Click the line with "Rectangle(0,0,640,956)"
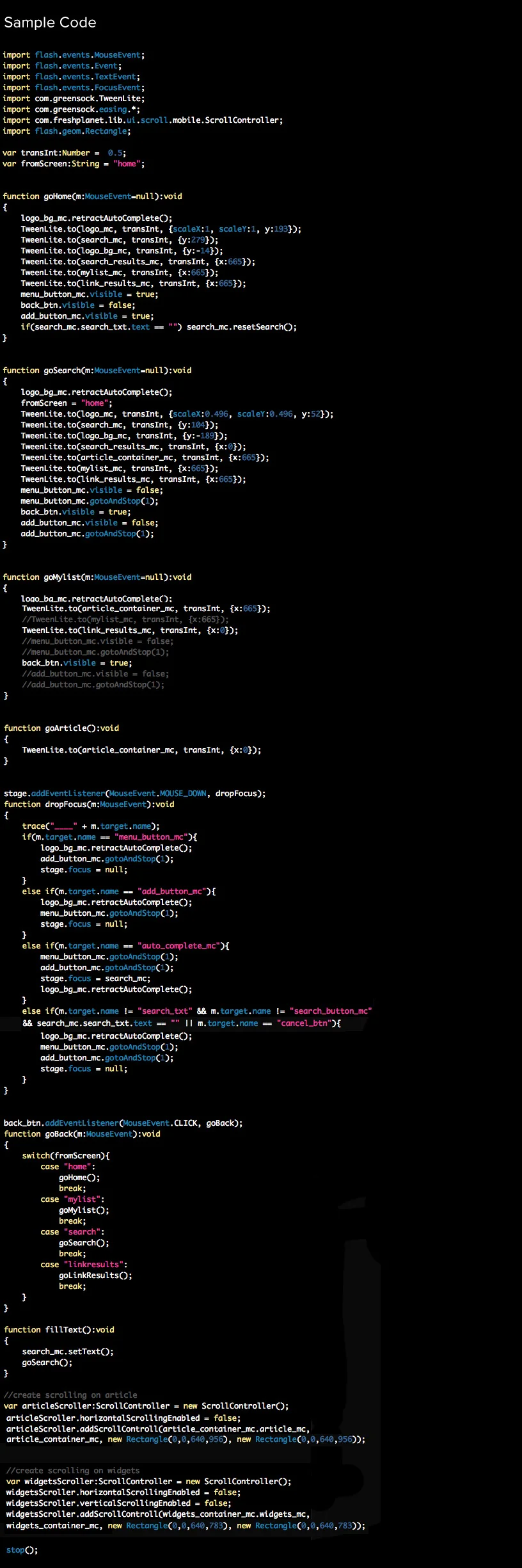The width and height of the screenshot is (522, 1568). point(186,1439)
